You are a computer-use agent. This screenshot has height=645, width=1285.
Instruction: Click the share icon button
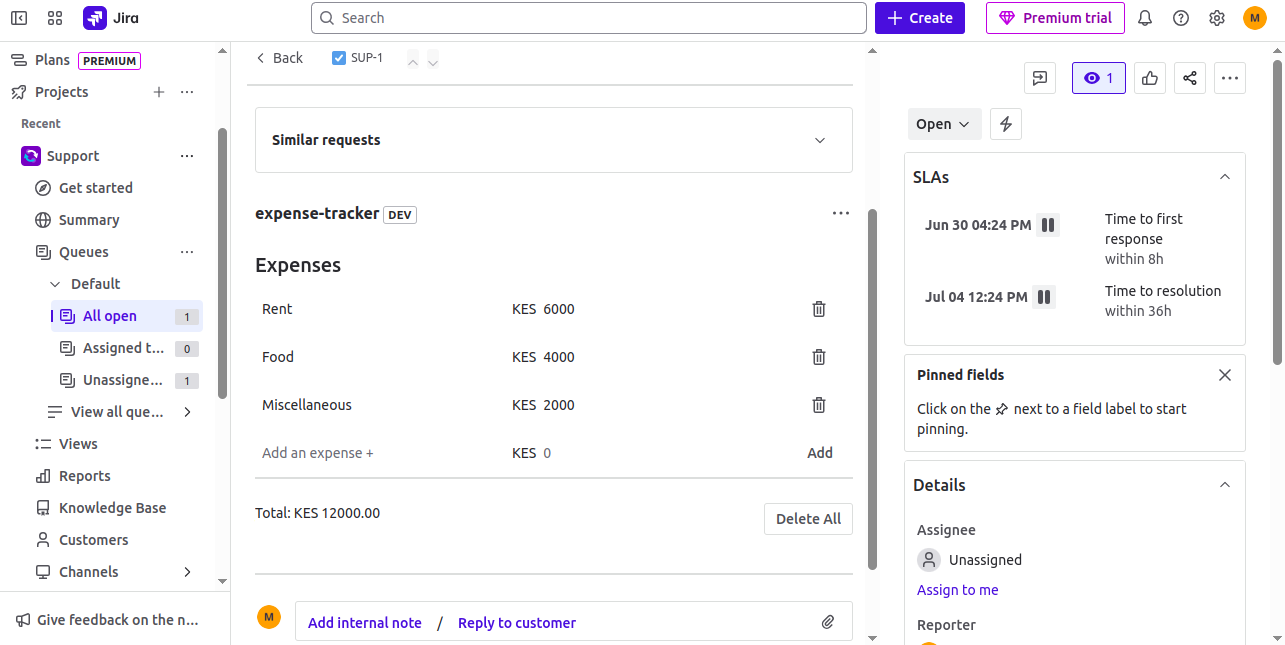[x=1189, y=78]
